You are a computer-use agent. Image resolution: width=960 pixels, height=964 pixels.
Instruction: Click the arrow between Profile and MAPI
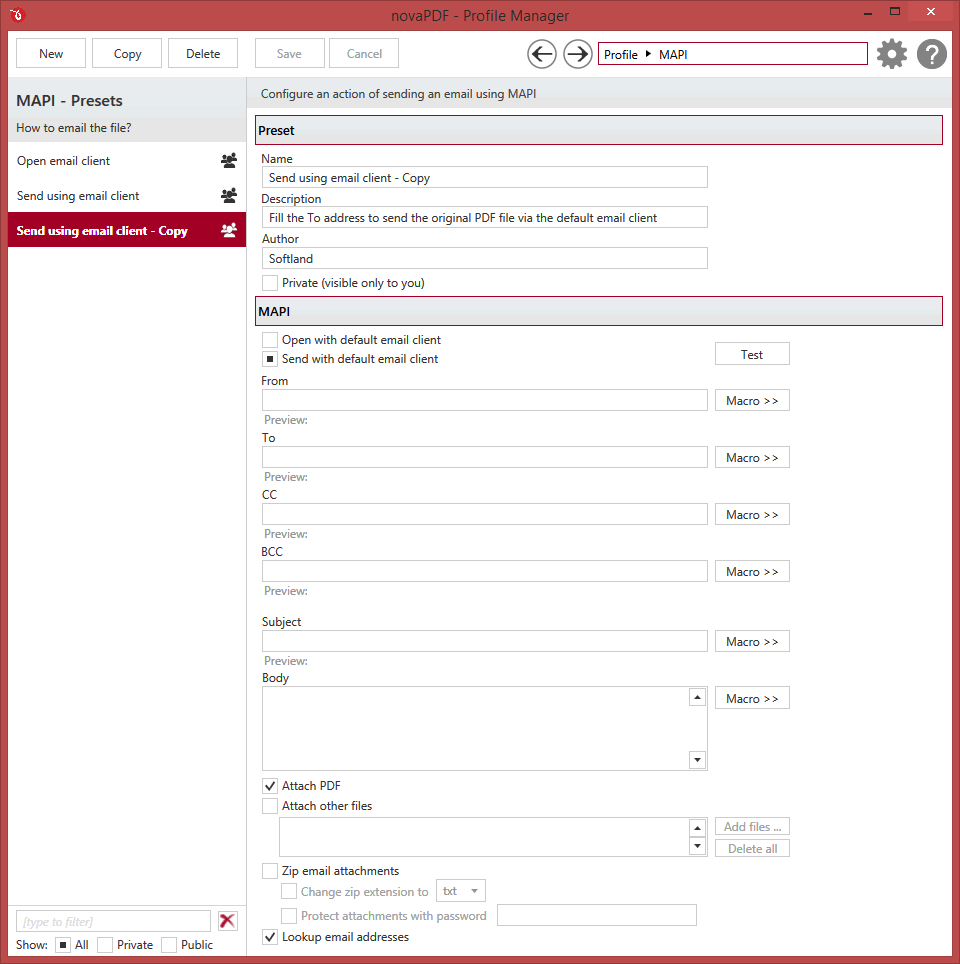coord(648,54)
